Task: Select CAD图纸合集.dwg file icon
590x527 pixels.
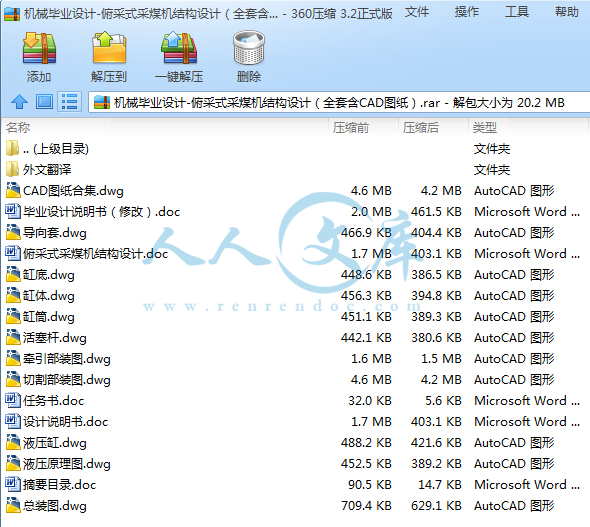Action: click(13, 190)
